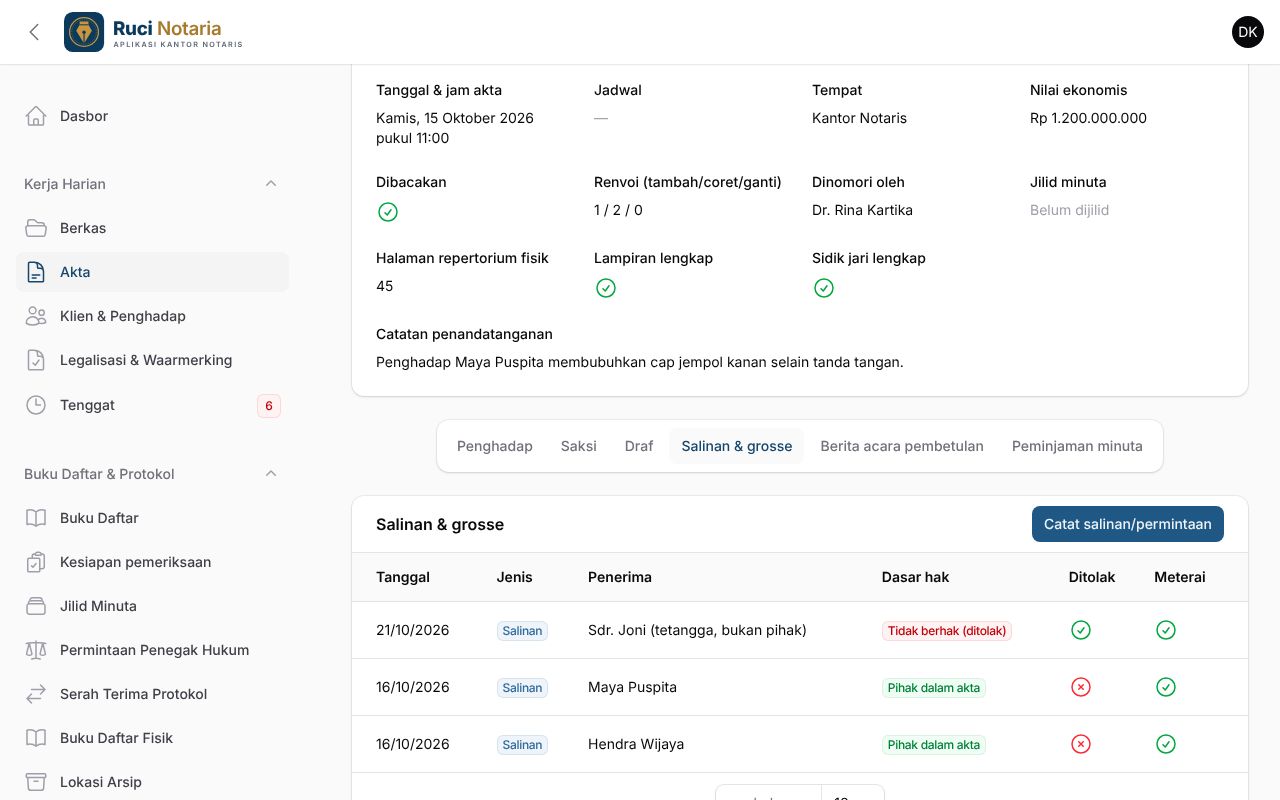Open Legalisasi & Waarmerking icon
This screenshot has height=800, width=1280.
point(36,360)
